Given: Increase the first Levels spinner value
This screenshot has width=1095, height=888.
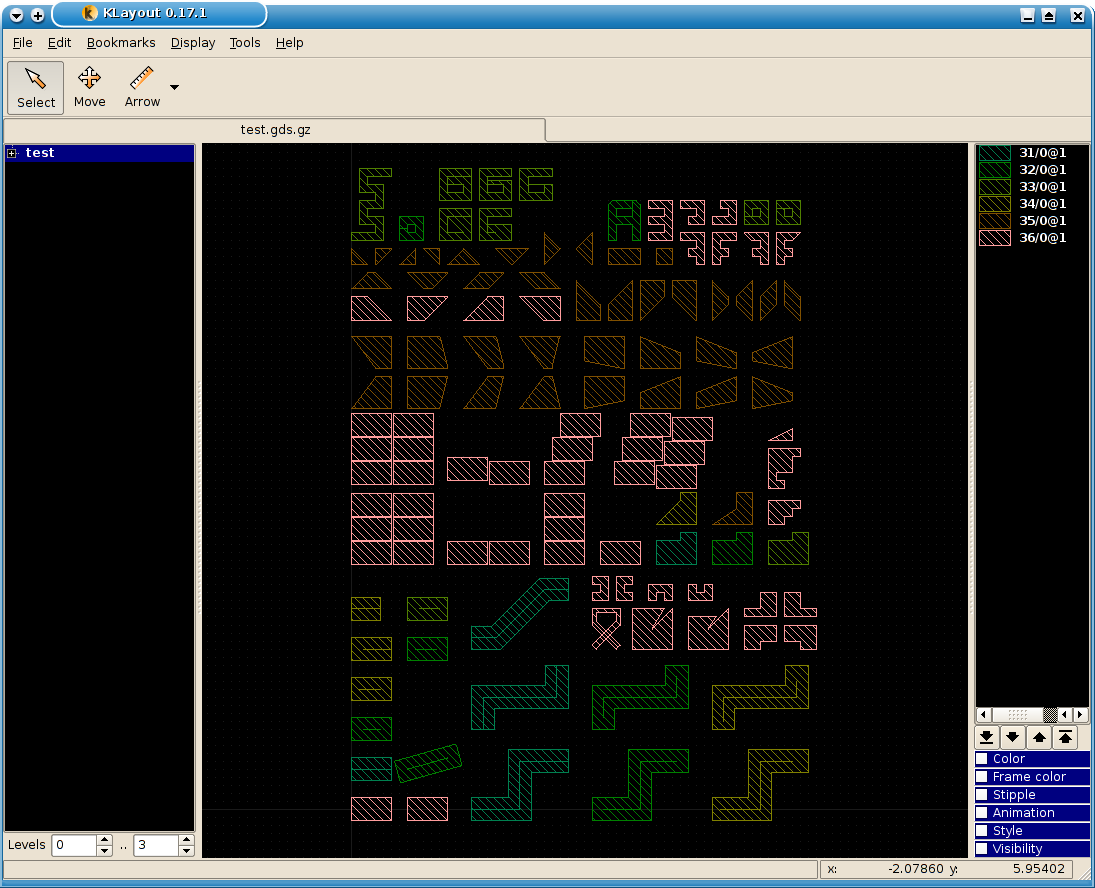Looking at the screenshot, I should coord(104,840).
